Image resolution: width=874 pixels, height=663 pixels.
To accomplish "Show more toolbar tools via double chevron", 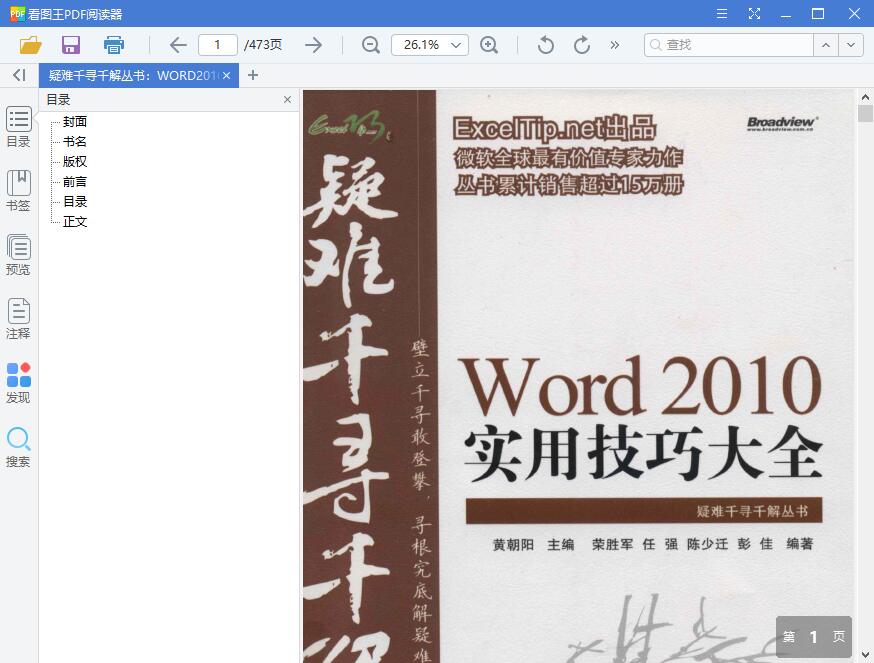I will (615, 45).
